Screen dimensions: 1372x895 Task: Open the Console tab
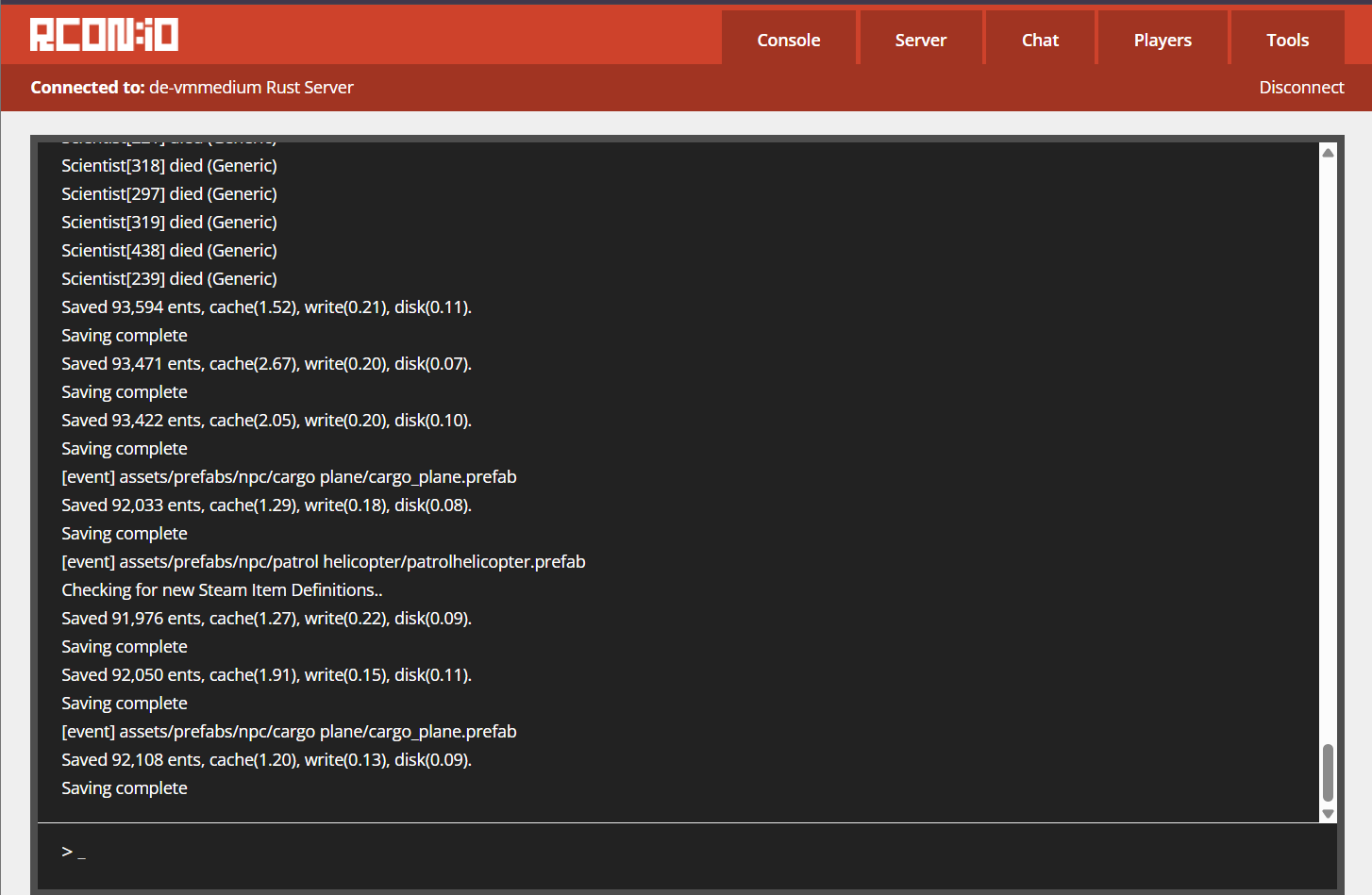[788, 40]
